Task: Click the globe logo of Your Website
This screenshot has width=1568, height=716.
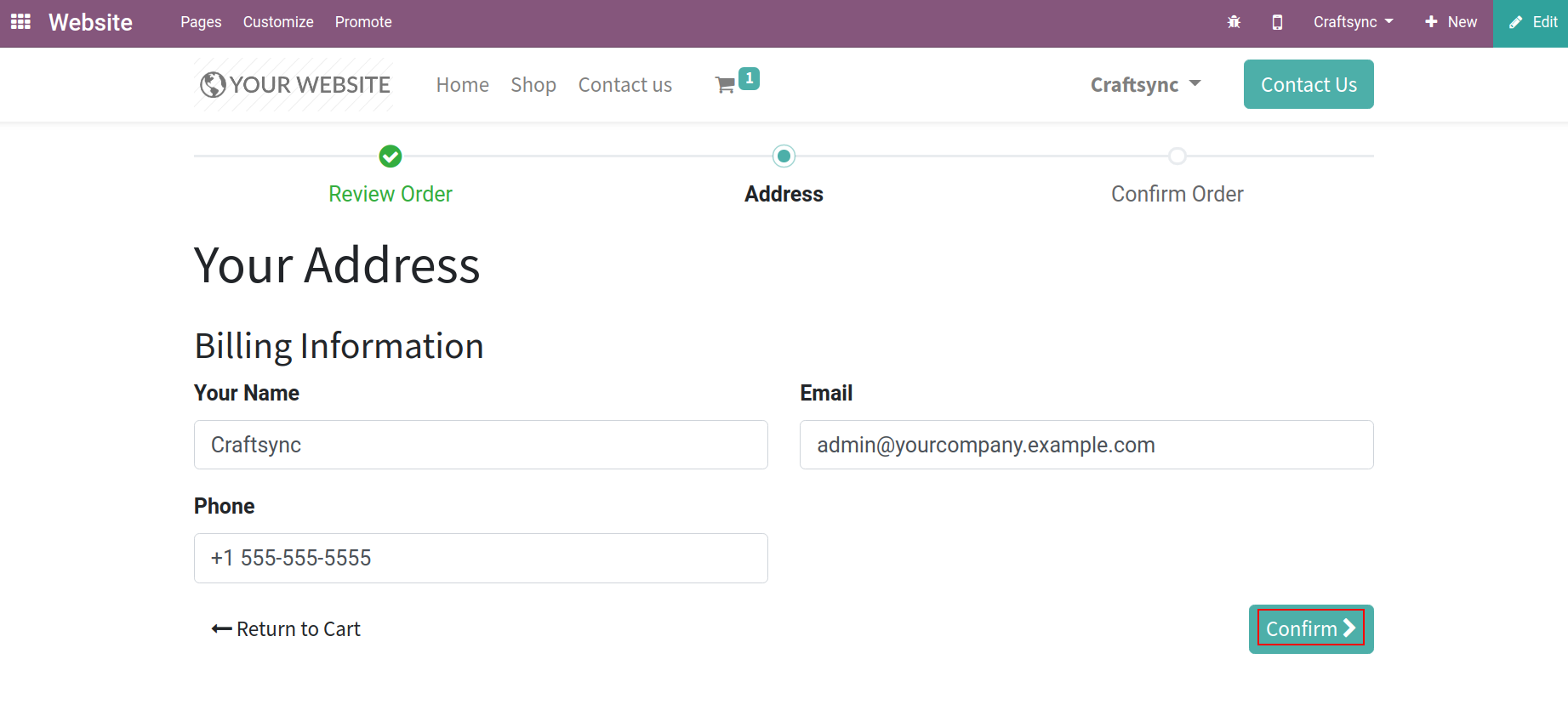Action: pos(213,84)
